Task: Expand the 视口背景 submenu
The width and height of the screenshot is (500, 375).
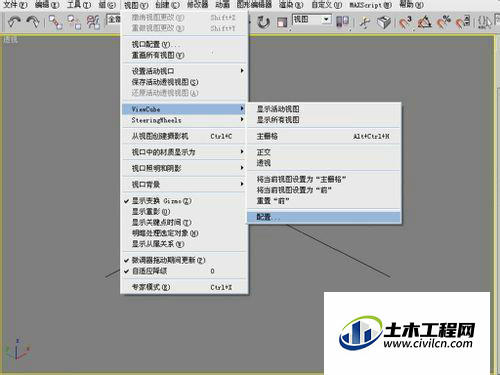Action: 184,184
